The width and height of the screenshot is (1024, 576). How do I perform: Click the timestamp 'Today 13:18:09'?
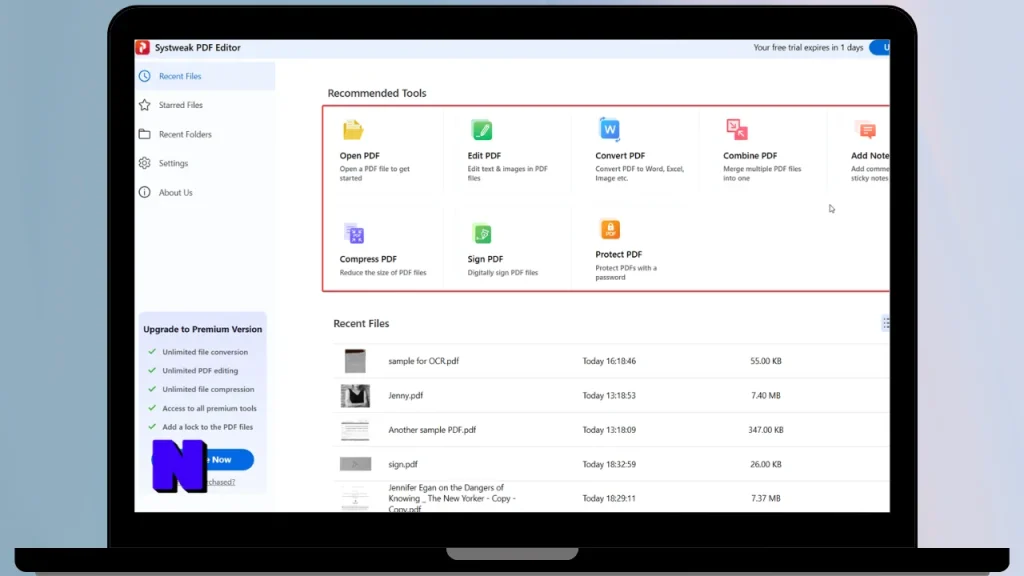pos(609,430)
